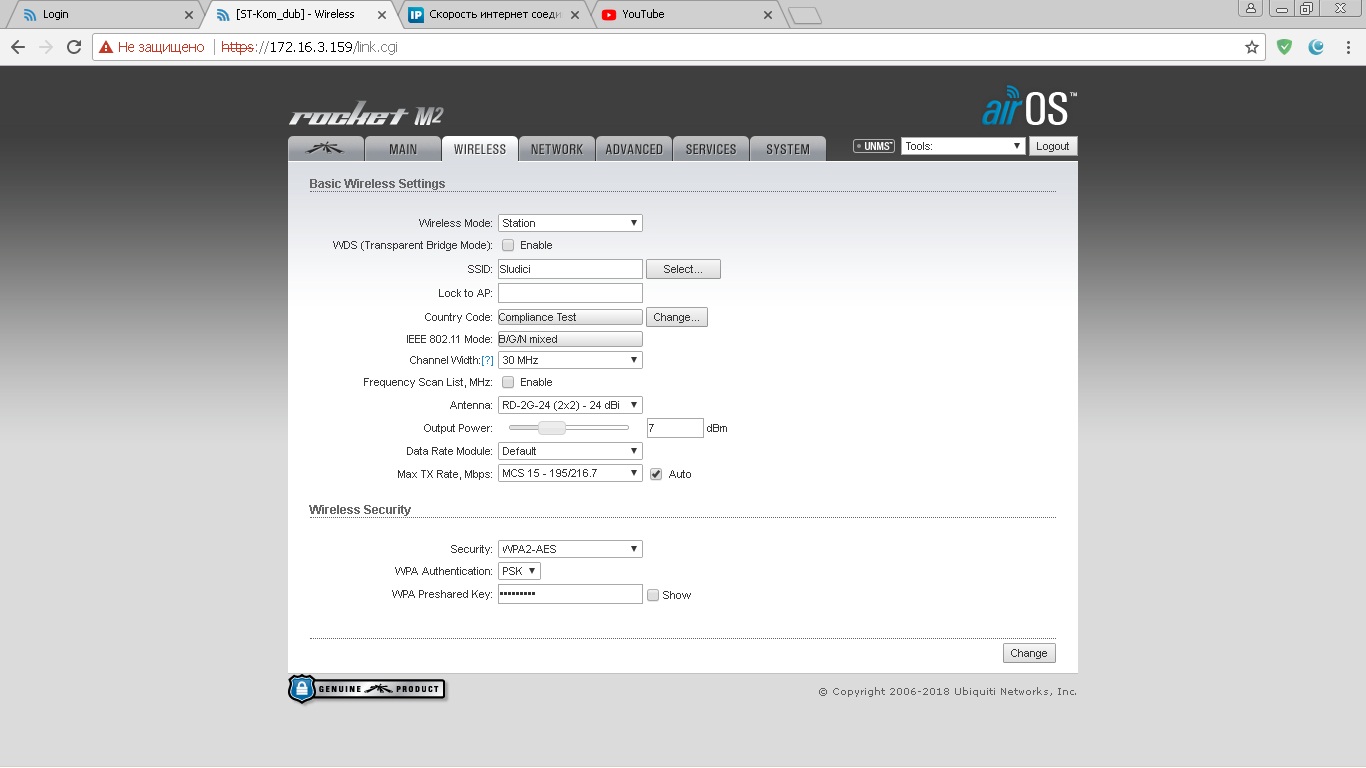Click the not-secure warning icon
1366x768 pixels.
(106, 47)
